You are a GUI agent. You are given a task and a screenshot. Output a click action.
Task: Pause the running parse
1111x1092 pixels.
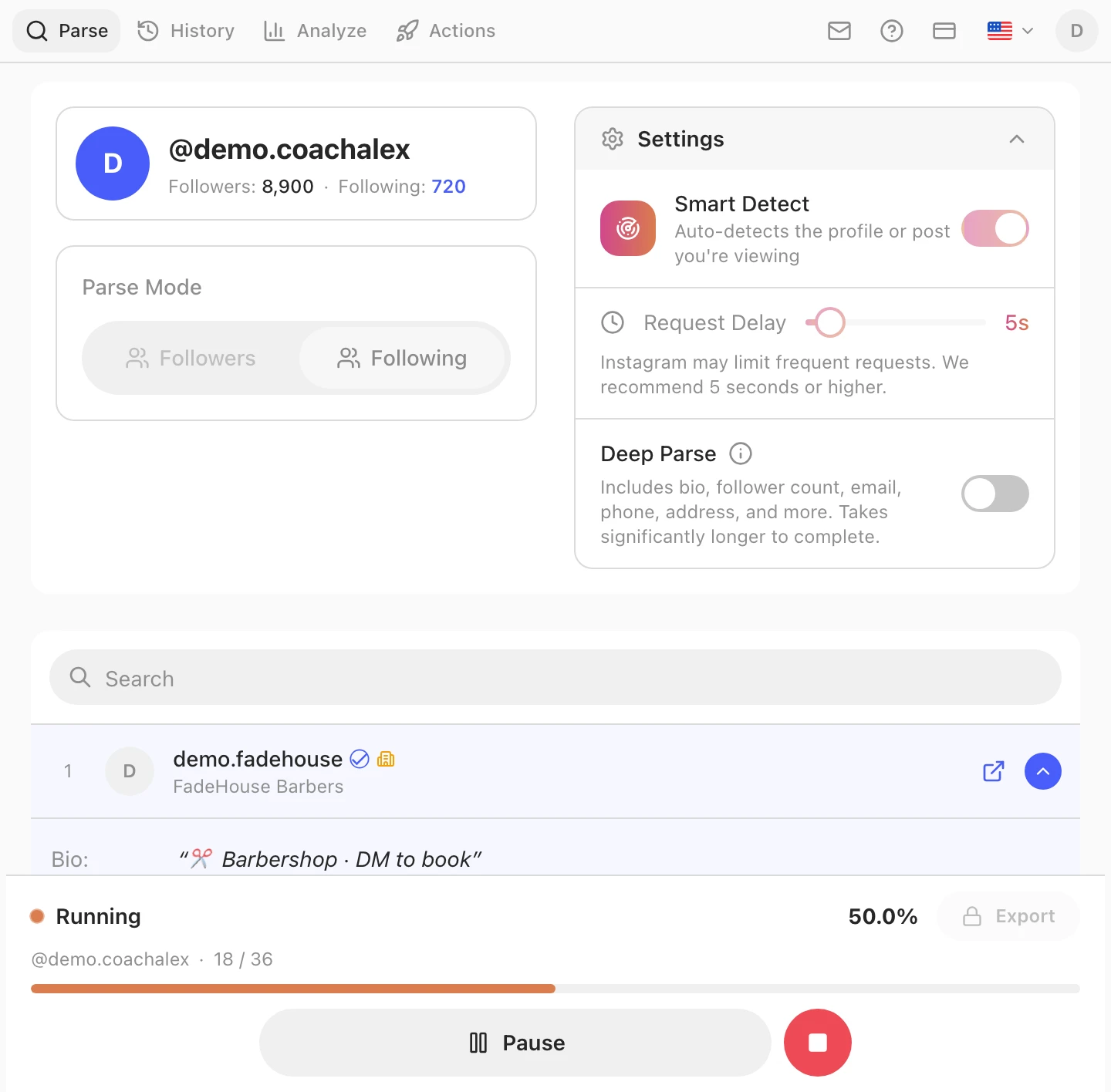coord(515,1043)
